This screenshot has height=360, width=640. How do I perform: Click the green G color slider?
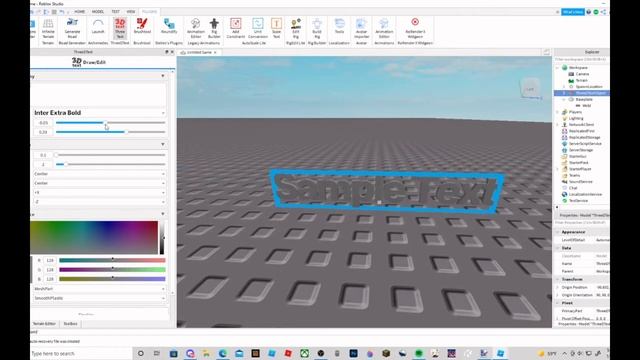[x=112, y=269]
